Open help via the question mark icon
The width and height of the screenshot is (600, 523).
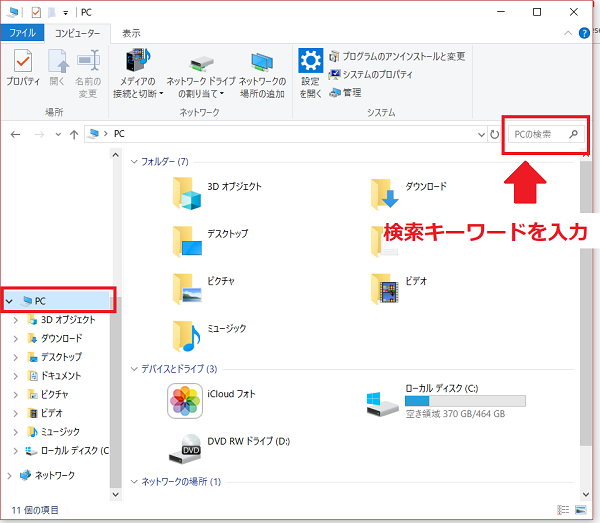[x=584, y=33]
